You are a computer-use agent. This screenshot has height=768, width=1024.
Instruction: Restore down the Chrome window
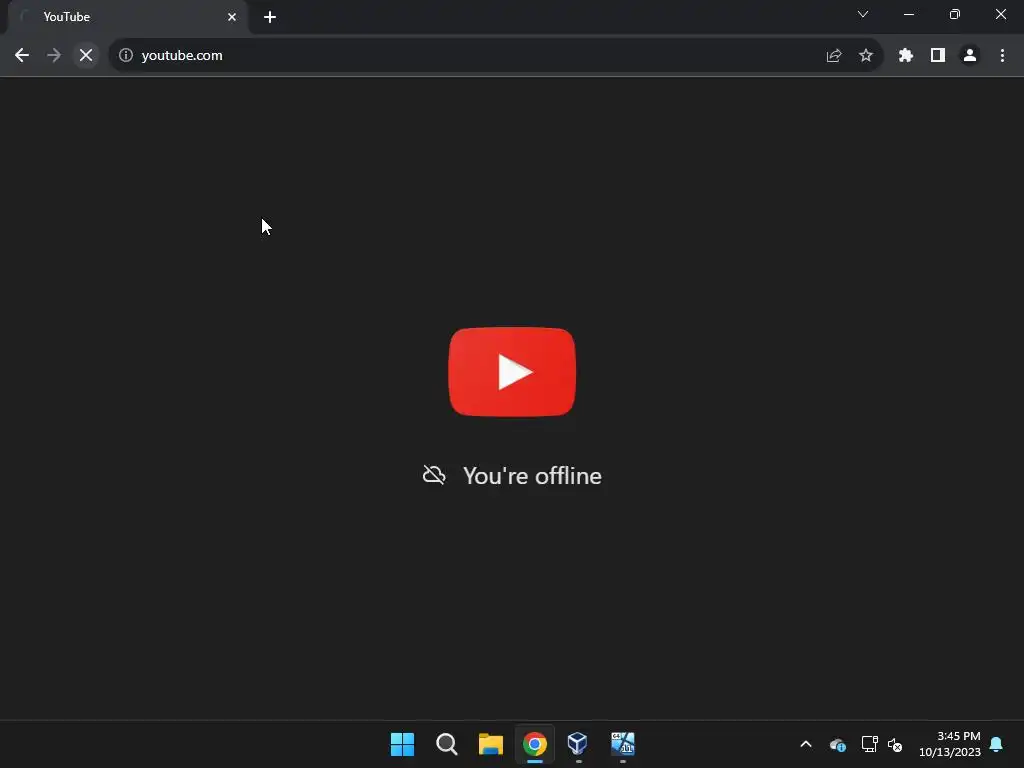(x=955, y=14)
